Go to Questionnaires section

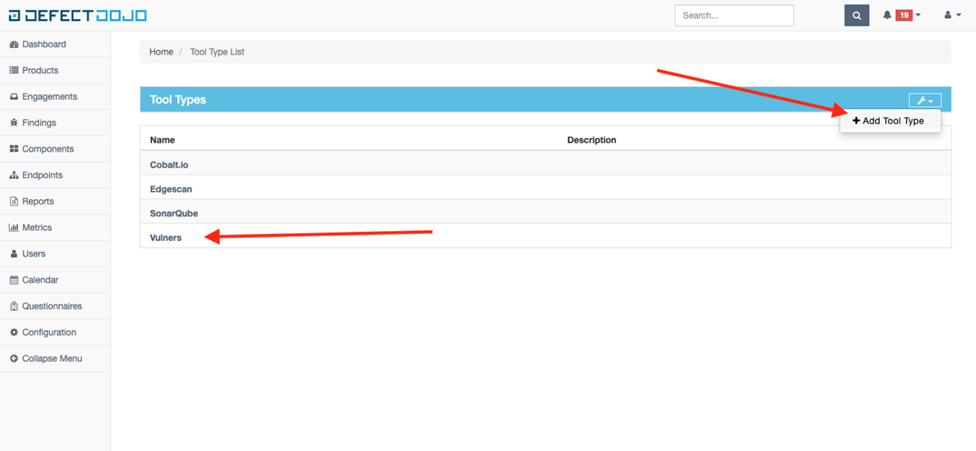coord(52,306)
